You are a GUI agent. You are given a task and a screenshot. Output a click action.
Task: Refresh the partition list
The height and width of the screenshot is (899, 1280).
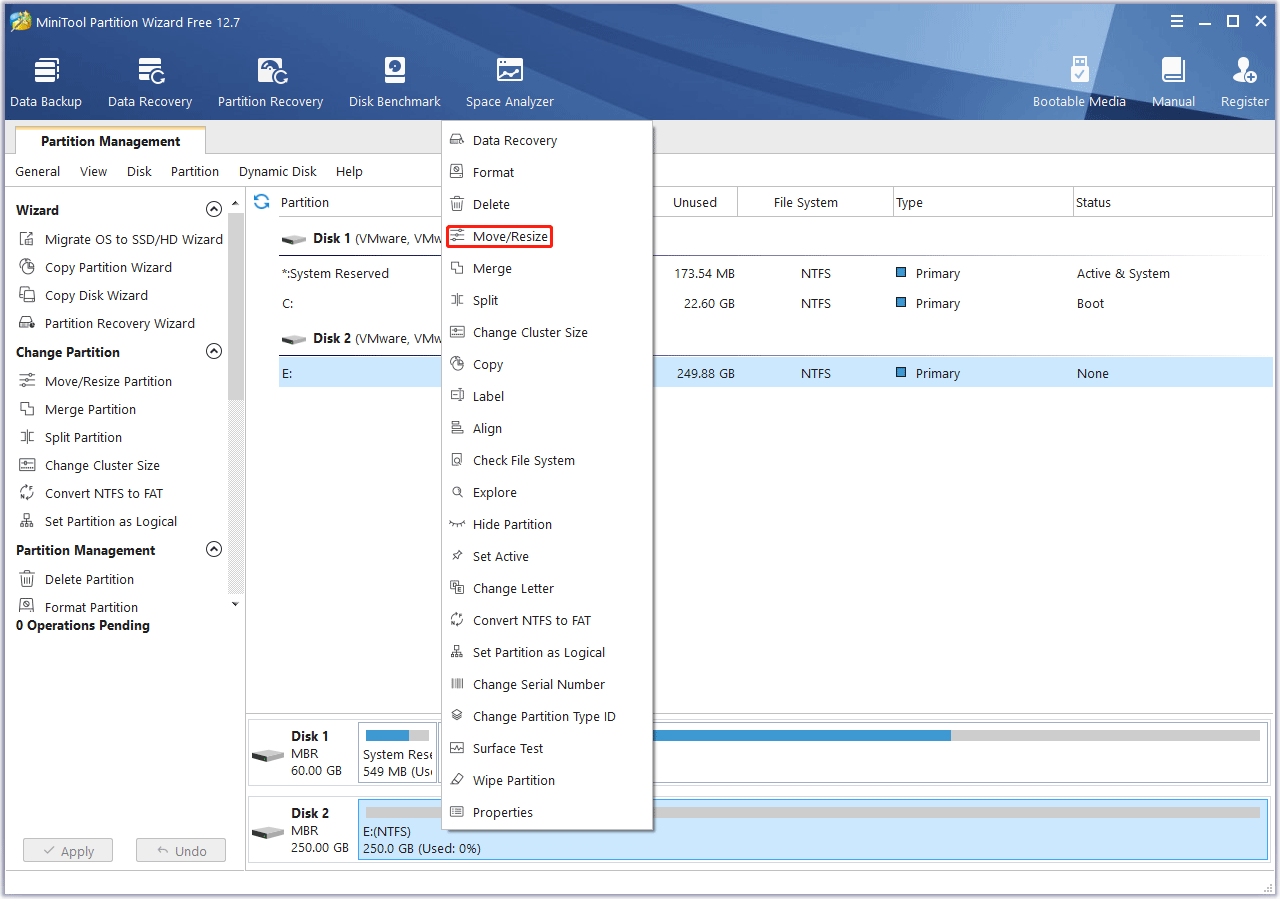[261, 201]
